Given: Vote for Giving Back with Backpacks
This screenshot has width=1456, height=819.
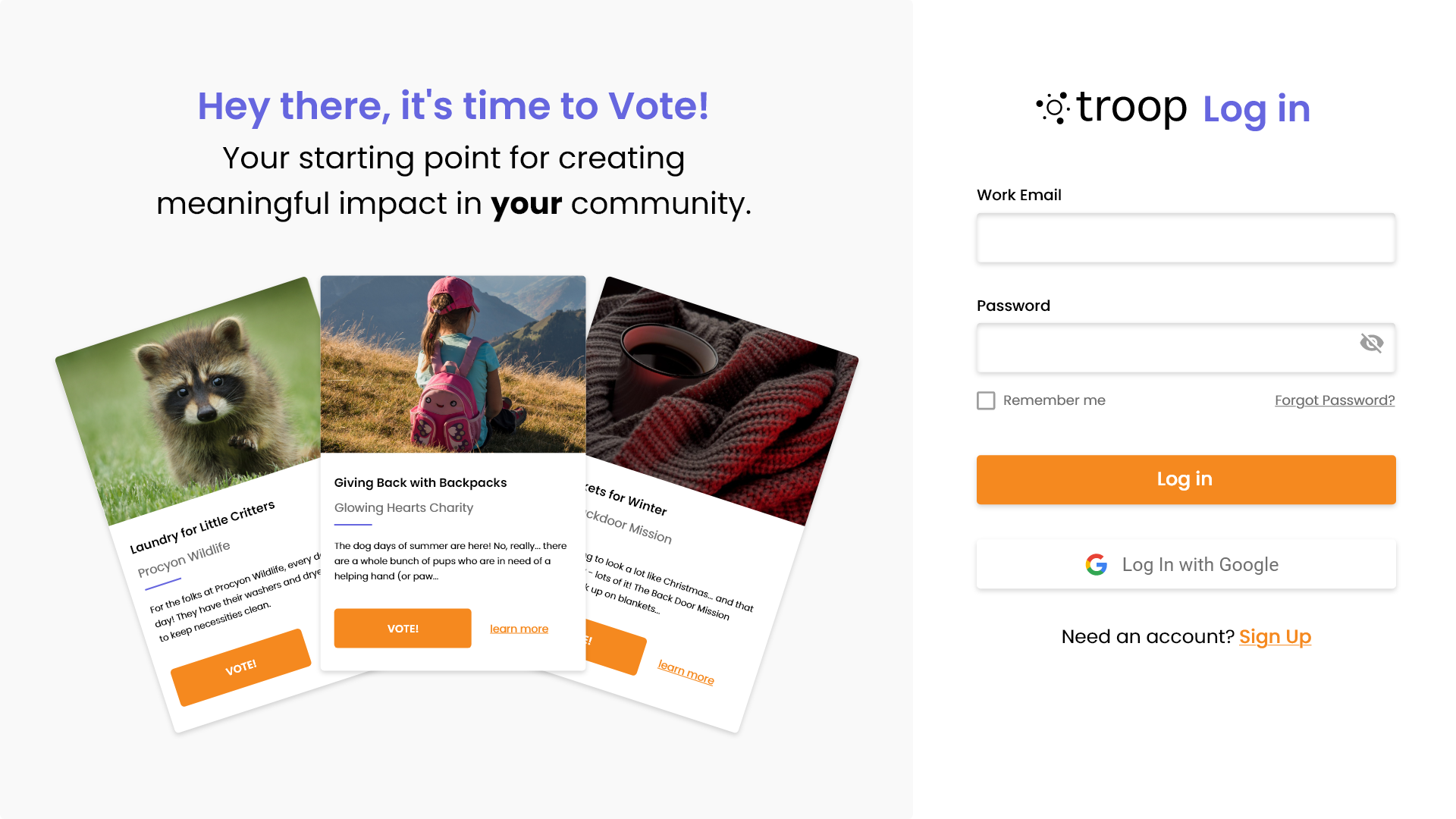Looking at the screenshot, I should click(x=403, y=629).
